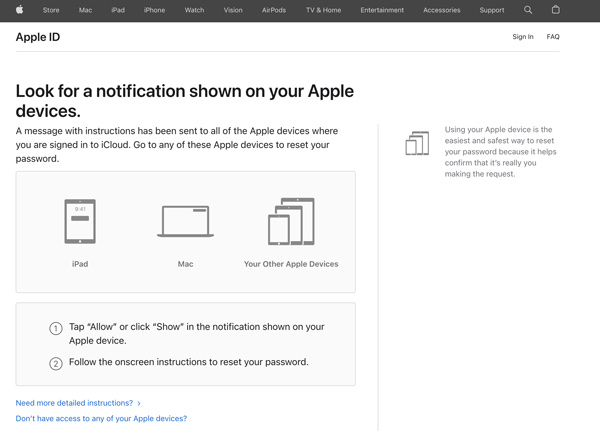The height and width of the screenshot is (431, 600).
Task: Open the search magnifier icon
Action: pos(528,10)
